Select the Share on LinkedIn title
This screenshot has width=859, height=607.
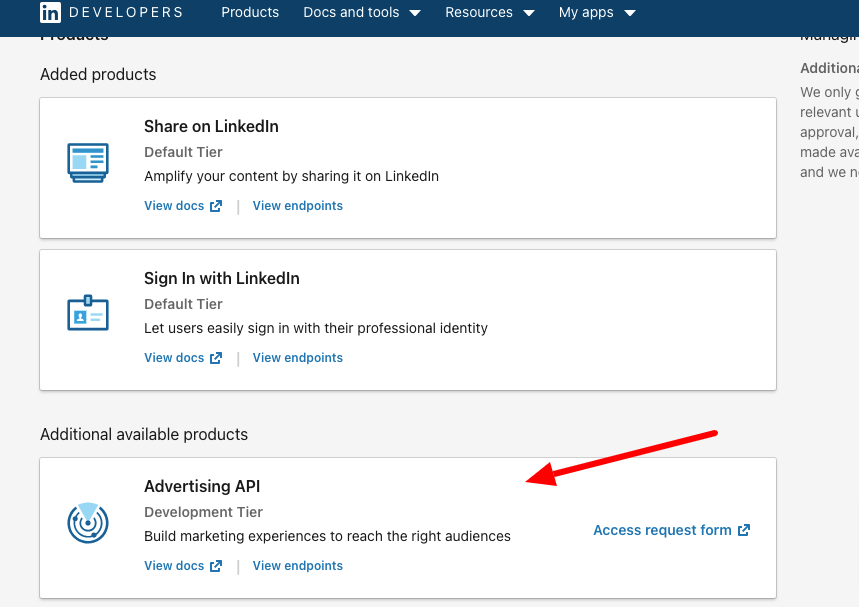point(211,127)
